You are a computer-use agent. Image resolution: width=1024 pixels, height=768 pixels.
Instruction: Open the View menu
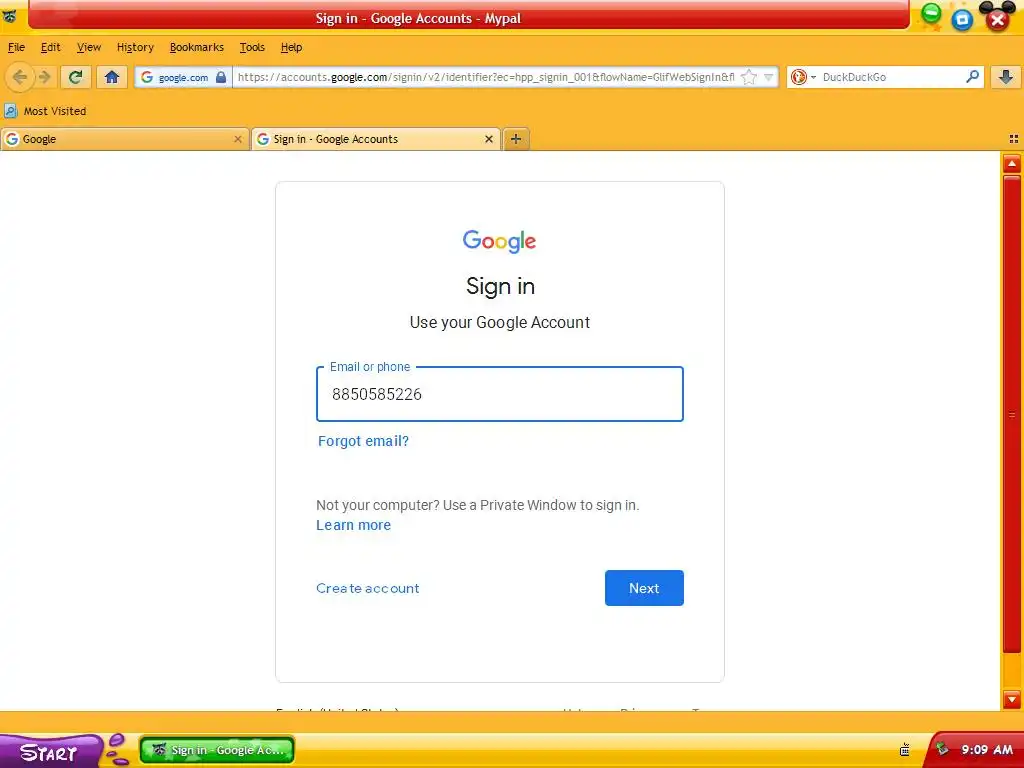89,47
